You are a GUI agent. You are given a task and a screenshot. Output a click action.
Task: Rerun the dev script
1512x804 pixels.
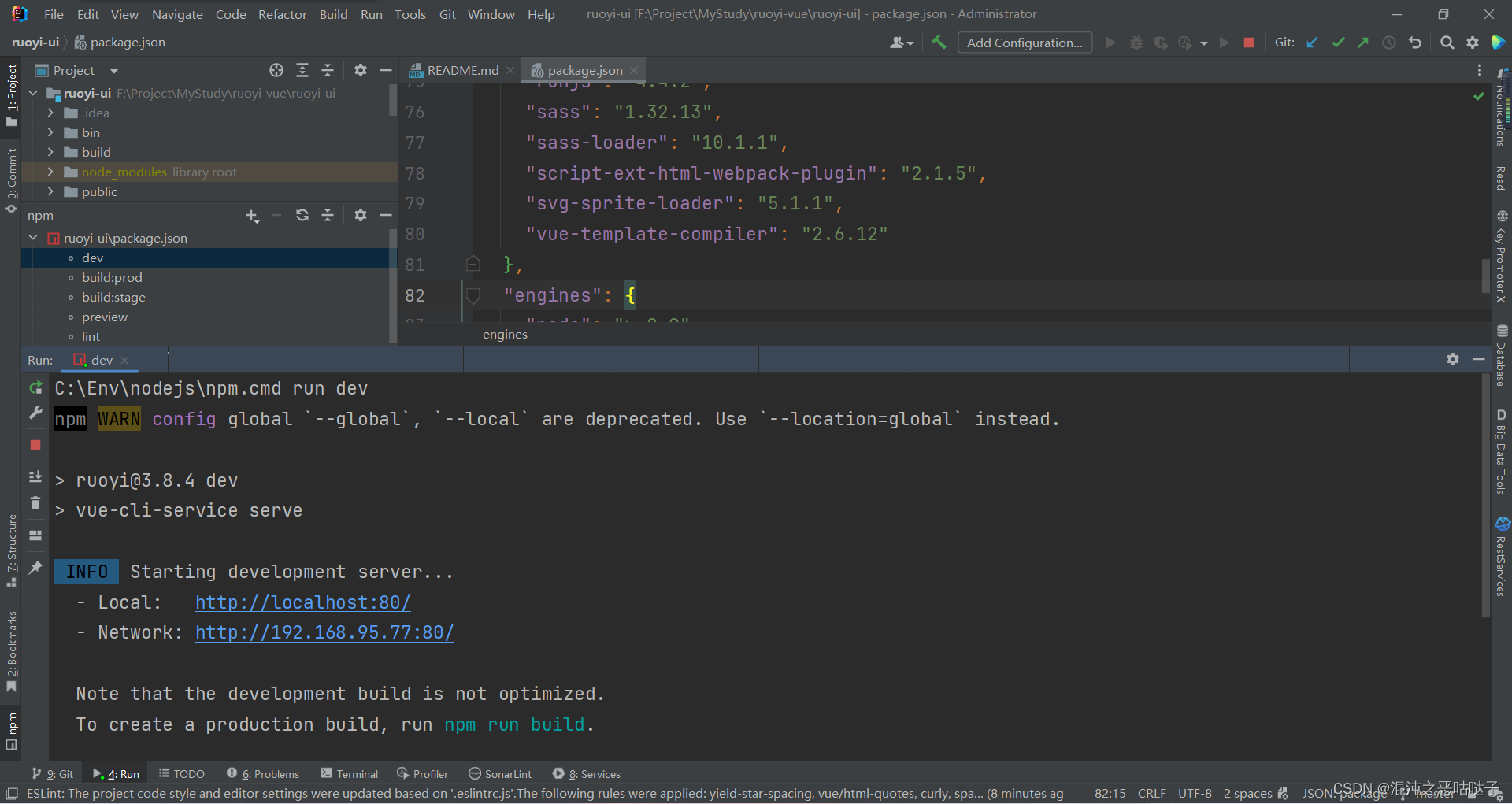pos(35,387)
